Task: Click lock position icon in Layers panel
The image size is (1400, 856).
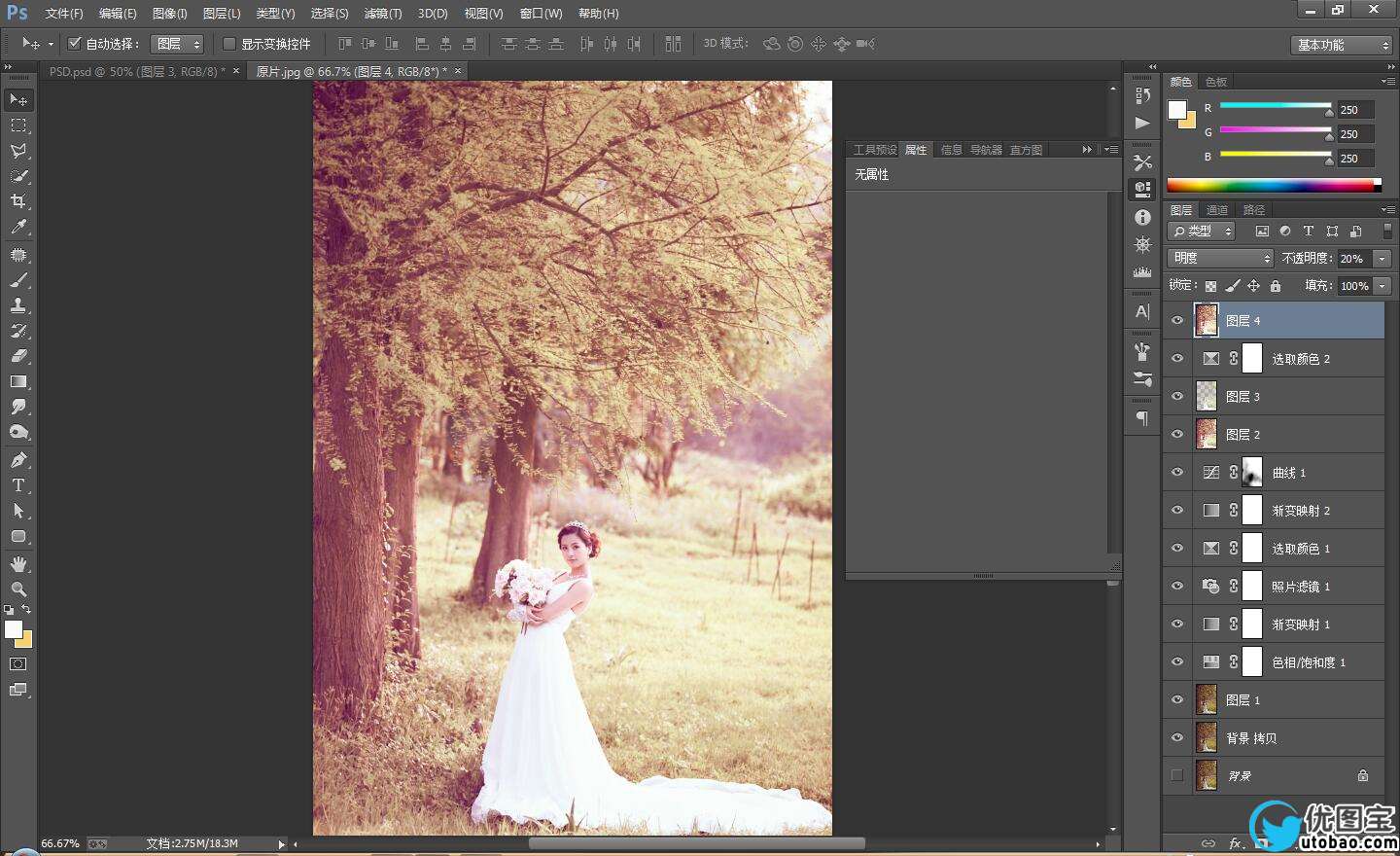Action: click(x=1253, y=286)
